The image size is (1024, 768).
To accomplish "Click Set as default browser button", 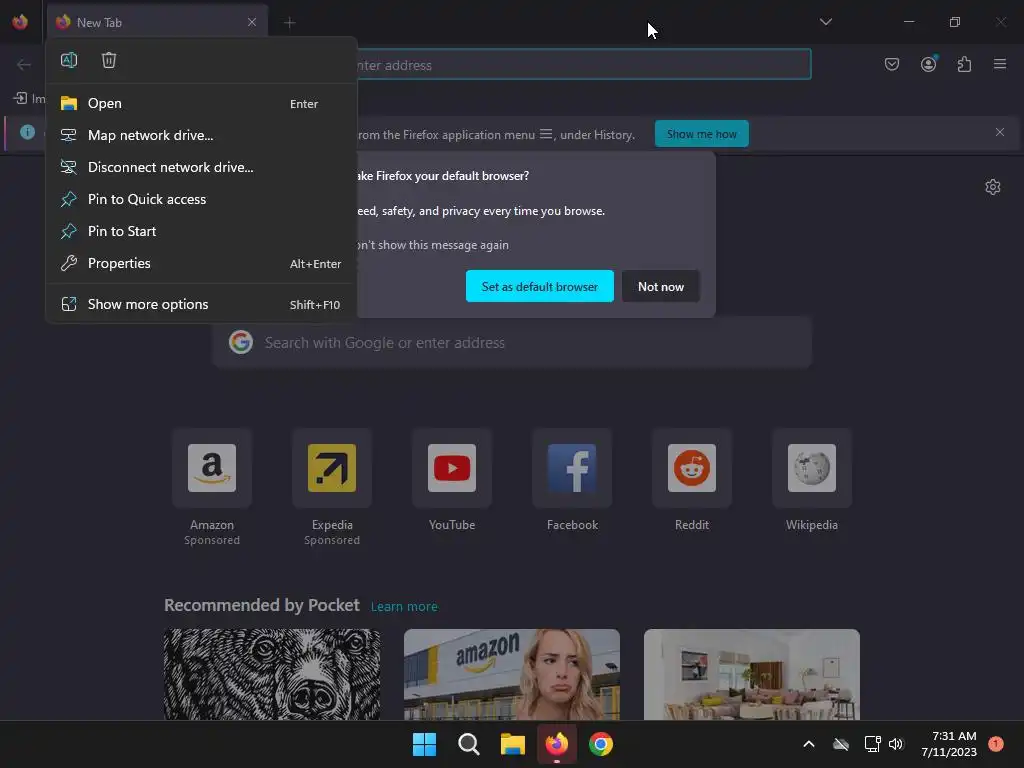I will 539,286.
